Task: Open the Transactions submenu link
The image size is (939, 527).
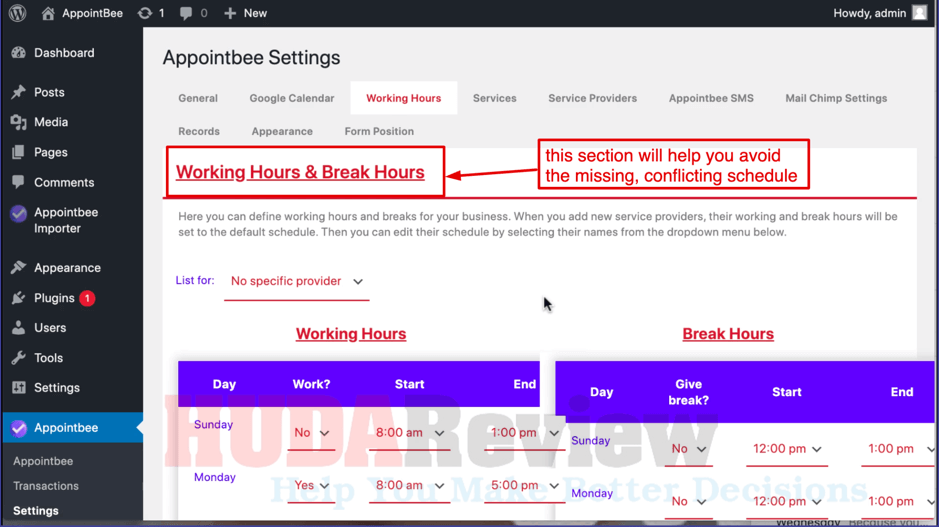Action: [46, 486]
